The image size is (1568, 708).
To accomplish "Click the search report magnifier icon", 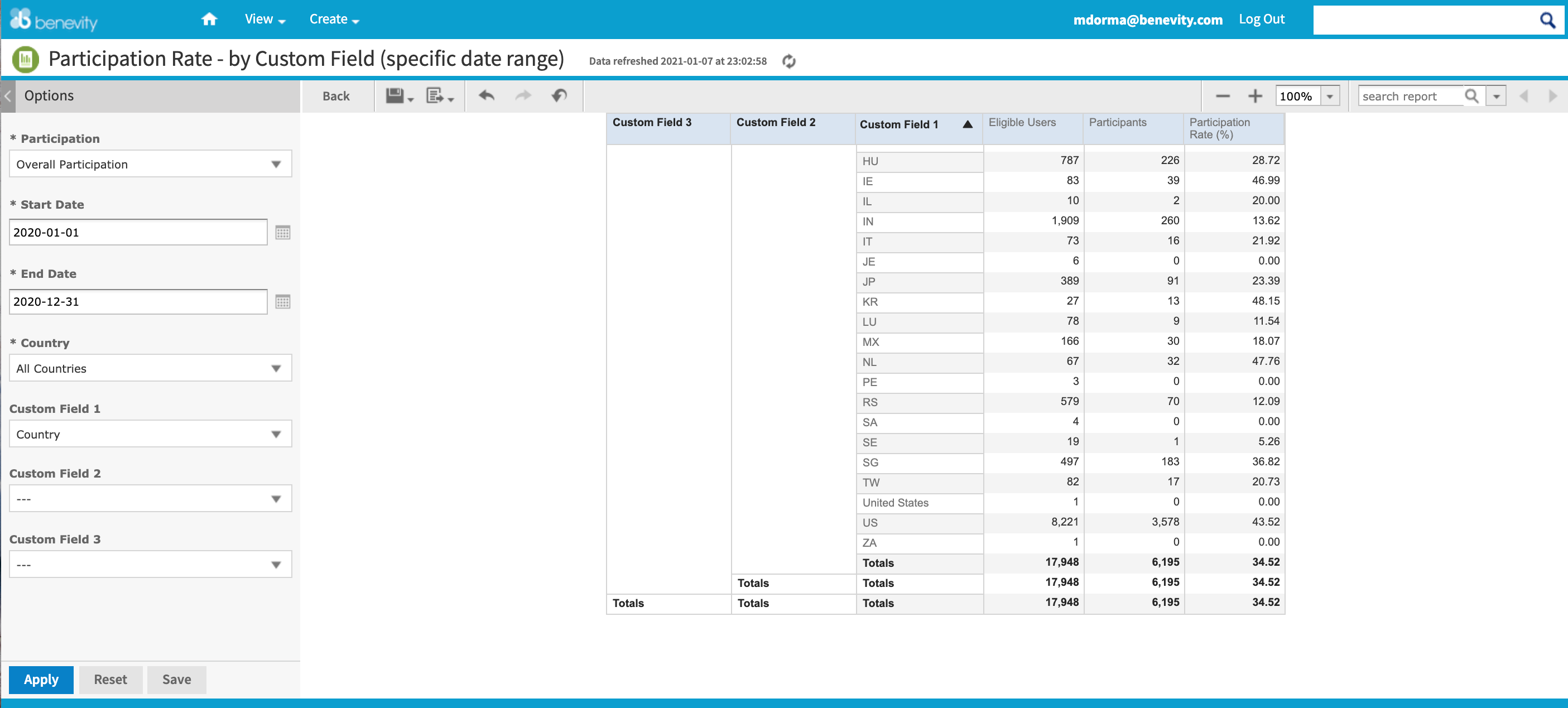I will (x=1471, y=96).
